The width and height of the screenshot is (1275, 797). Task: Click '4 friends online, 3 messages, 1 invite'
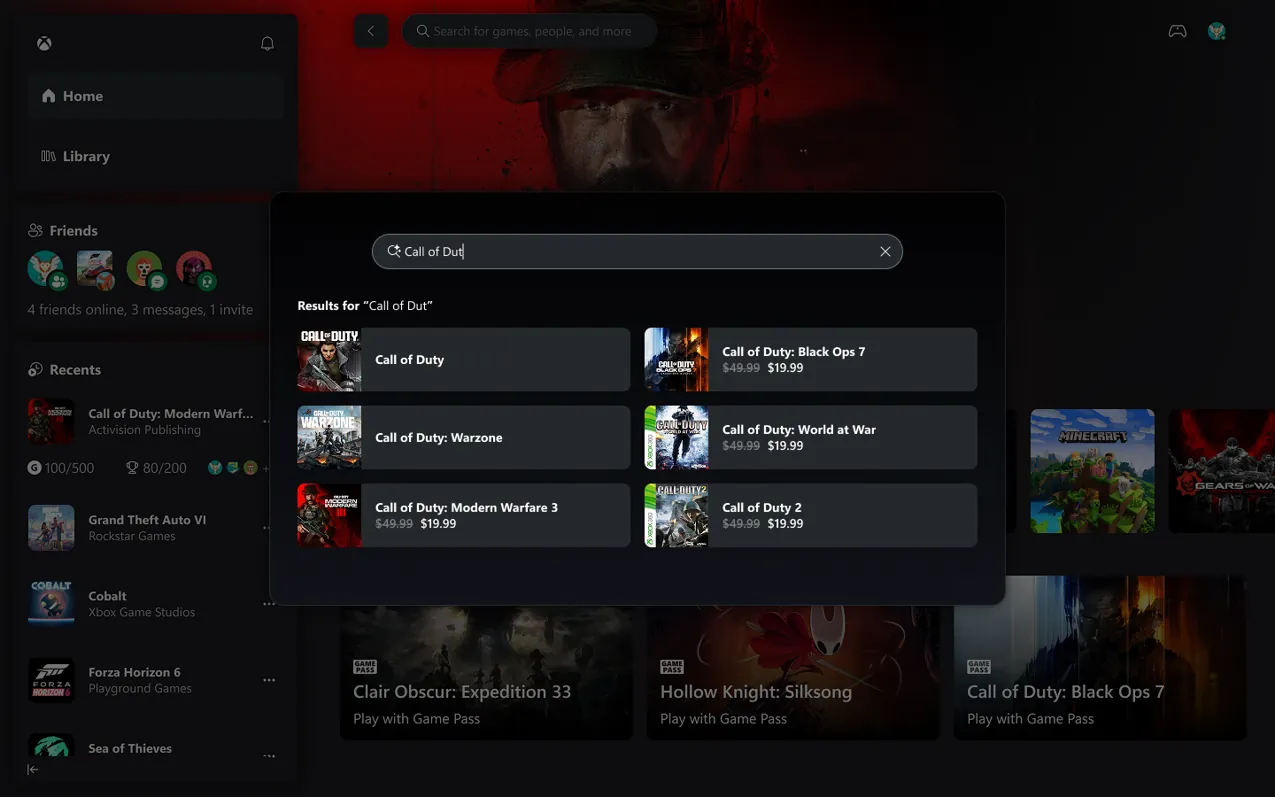coord(140,310)
